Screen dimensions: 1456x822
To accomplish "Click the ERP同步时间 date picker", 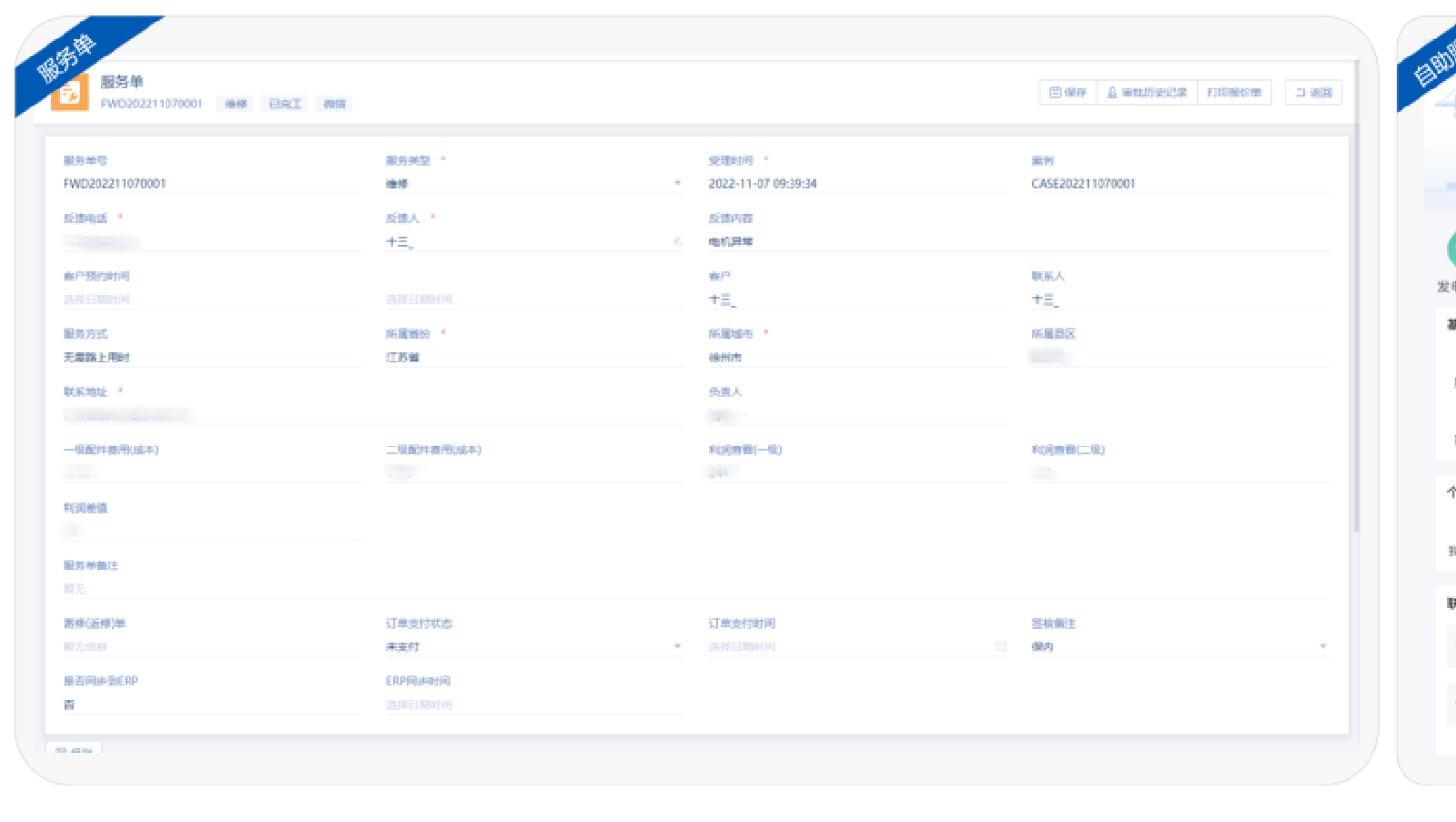I will [534, 705].
